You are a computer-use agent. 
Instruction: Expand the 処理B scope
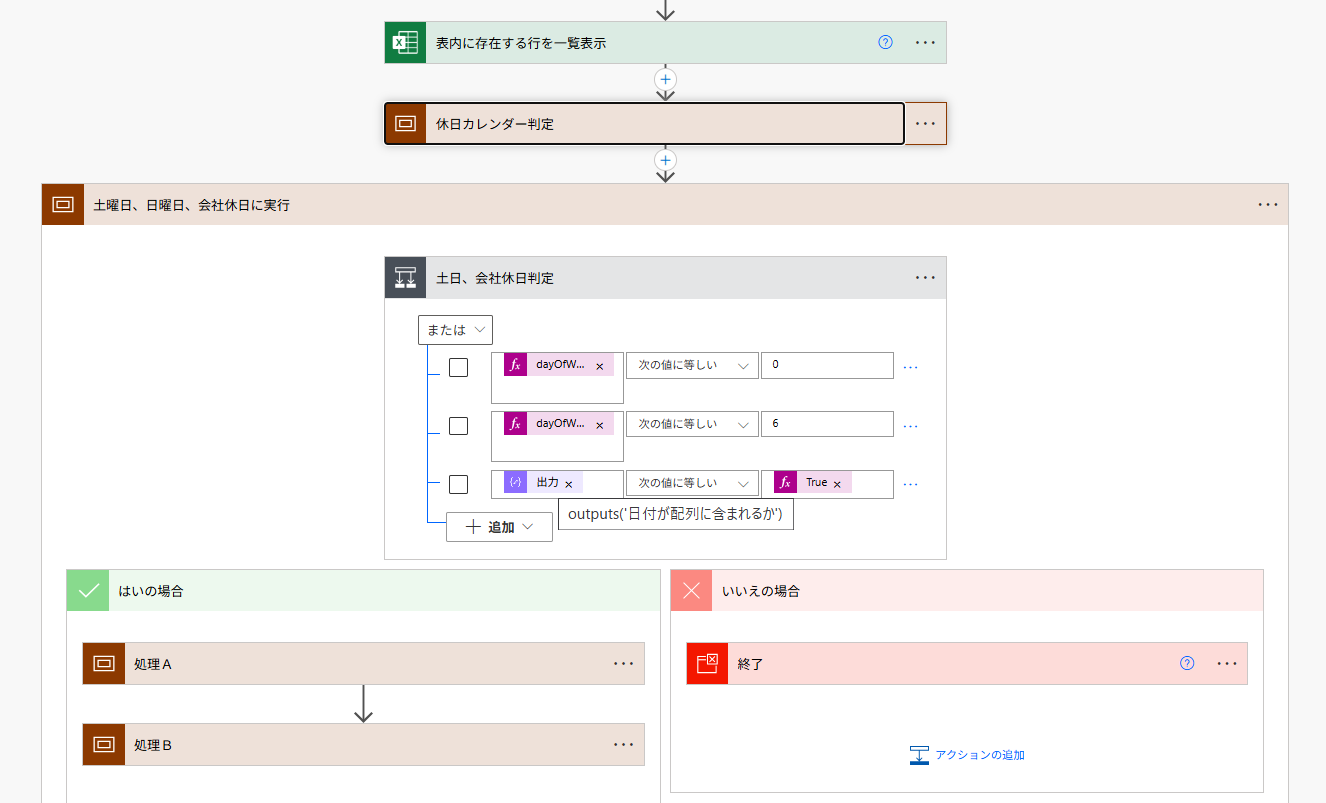tap(364, 745)
